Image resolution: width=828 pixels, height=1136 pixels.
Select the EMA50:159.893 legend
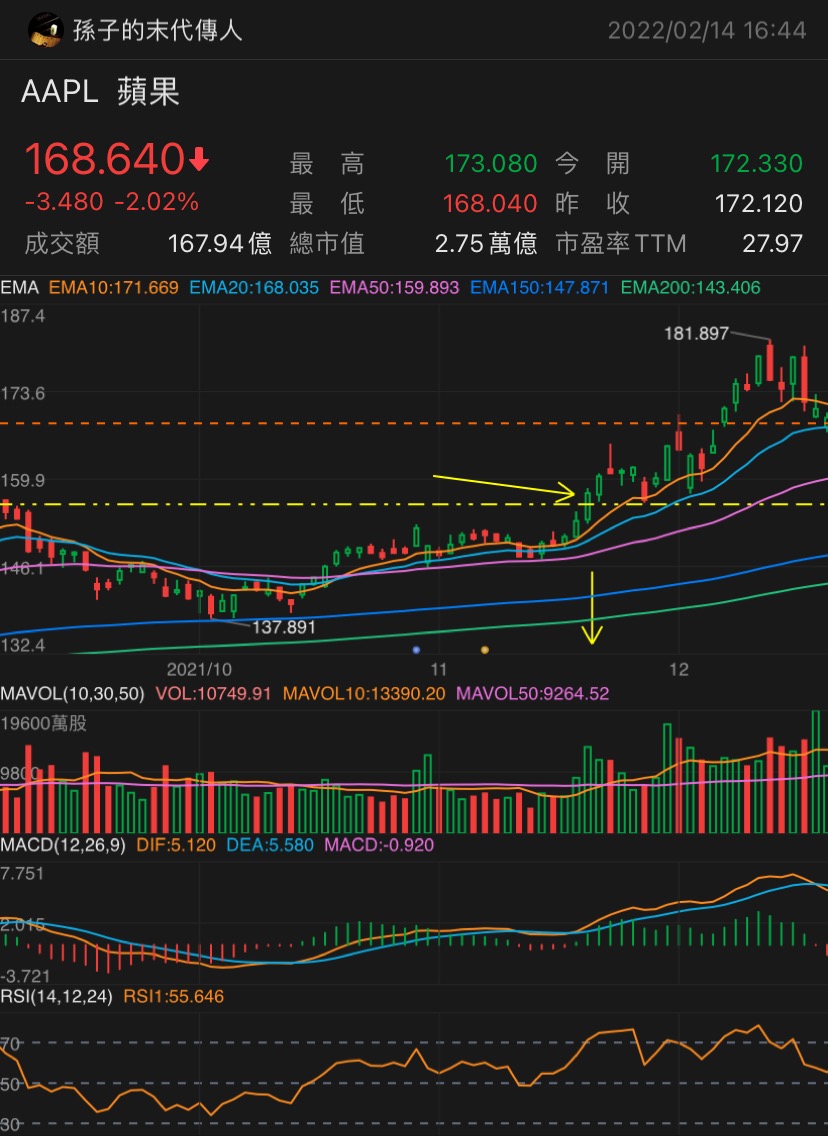[394, 288]
